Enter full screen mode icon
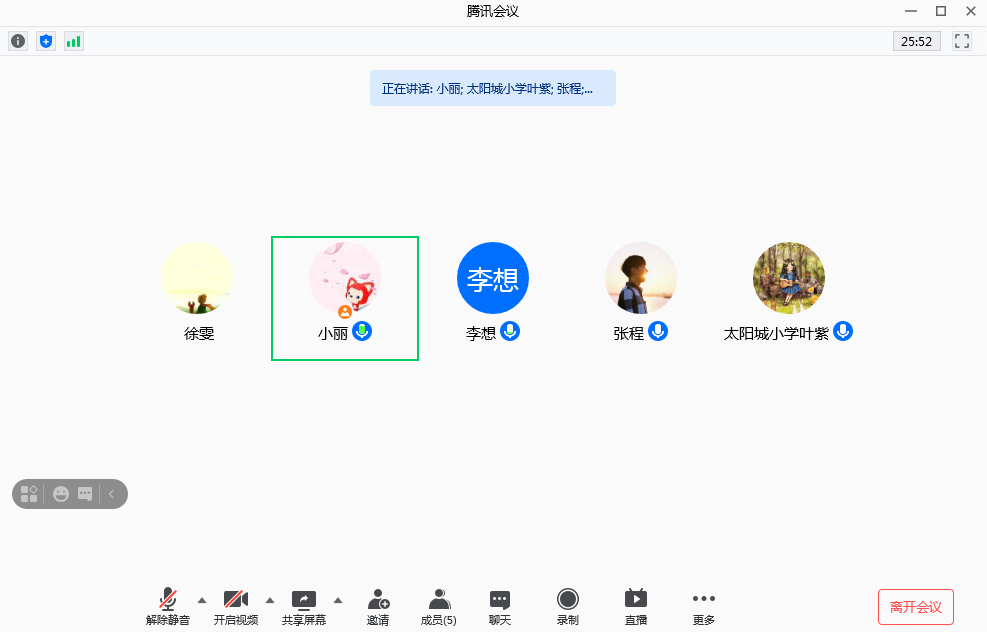The height and width of the screenshot is (632, 987). pyautogui.click(x=962, y=42)
